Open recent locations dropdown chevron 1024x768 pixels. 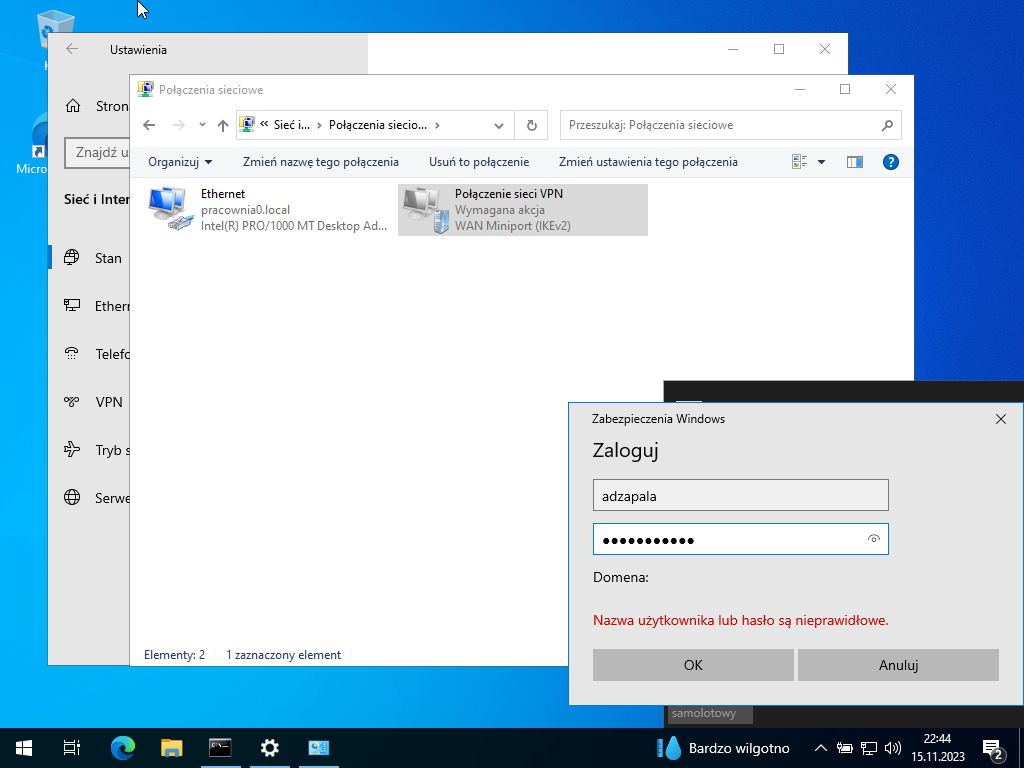[x=202, y=125]
